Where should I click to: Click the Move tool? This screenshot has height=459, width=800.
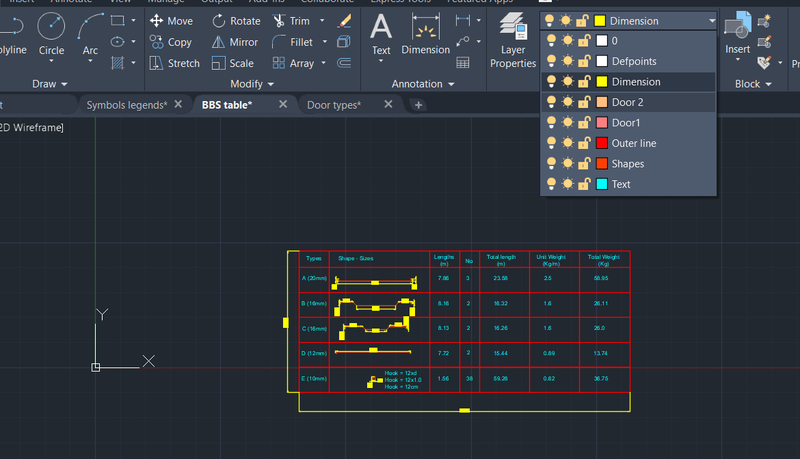pos(171,21)
